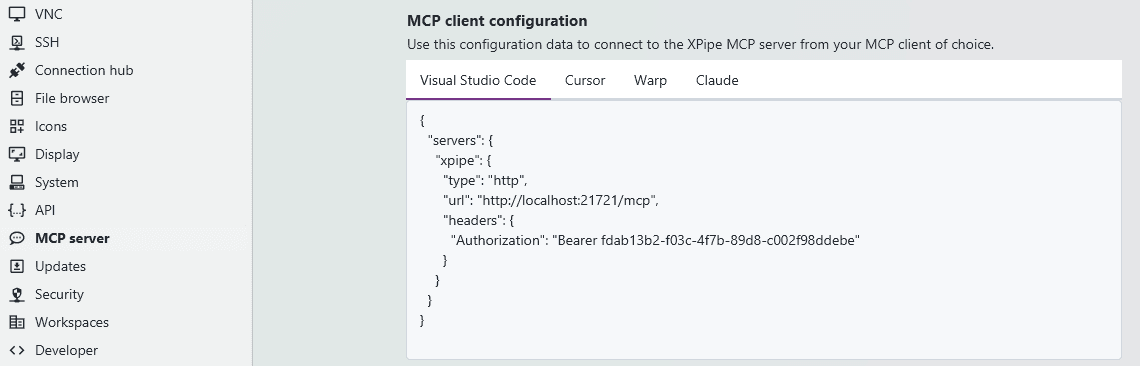Screen dimensions: 1140x366
Task: Click the "xpipe": { line
Action: pyautogui.click(x=464, y=160)
